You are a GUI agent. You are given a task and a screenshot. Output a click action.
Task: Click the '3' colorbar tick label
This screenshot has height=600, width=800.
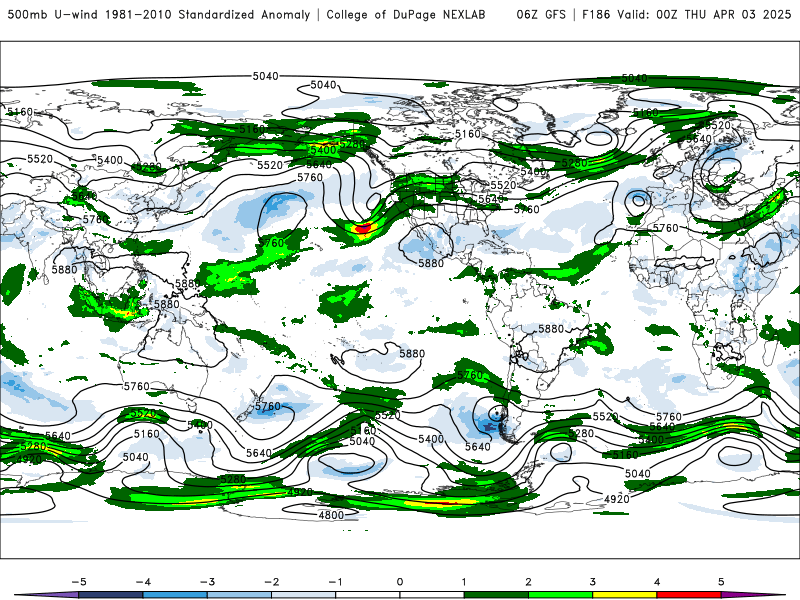coord(593,582)
